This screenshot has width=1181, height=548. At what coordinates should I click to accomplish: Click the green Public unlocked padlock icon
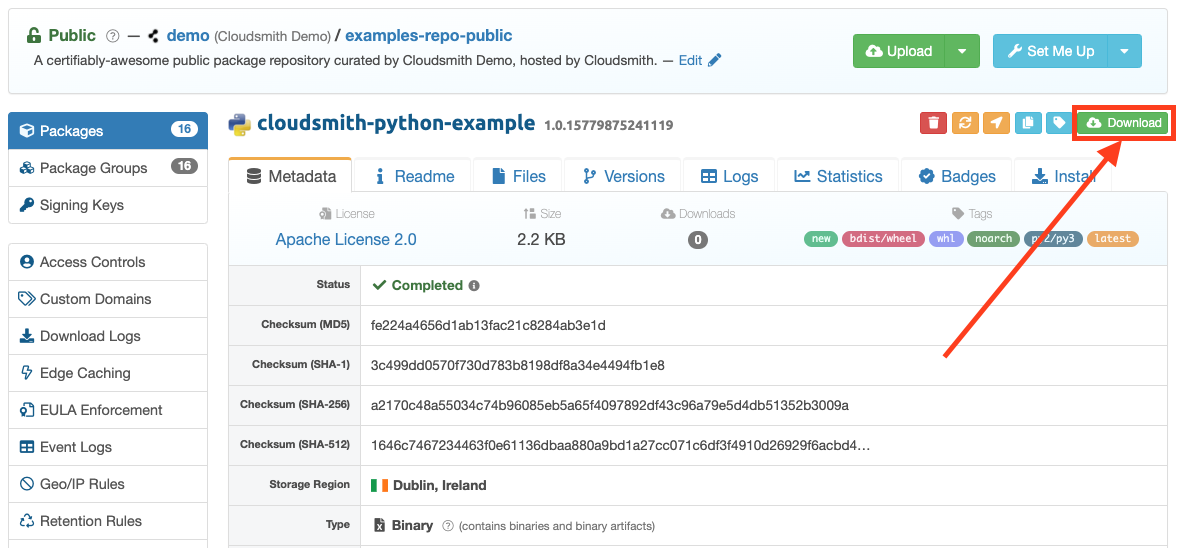coord(33,35)
